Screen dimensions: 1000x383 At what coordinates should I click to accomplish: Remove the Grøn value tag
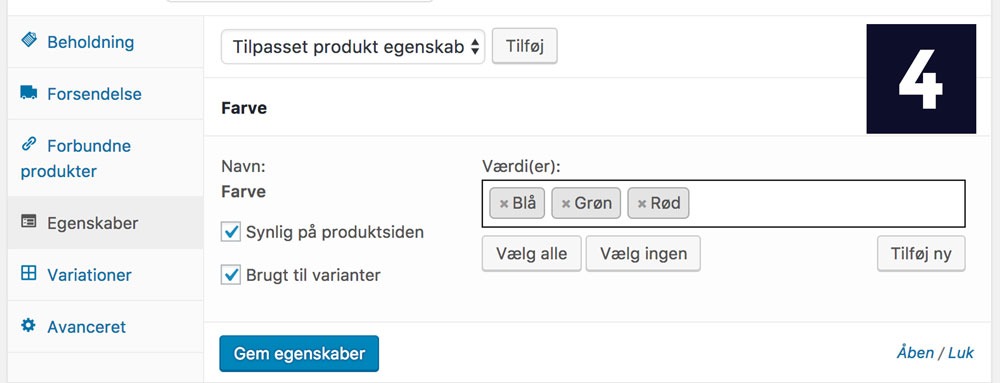pyautogui.click(x=565, y=204)
